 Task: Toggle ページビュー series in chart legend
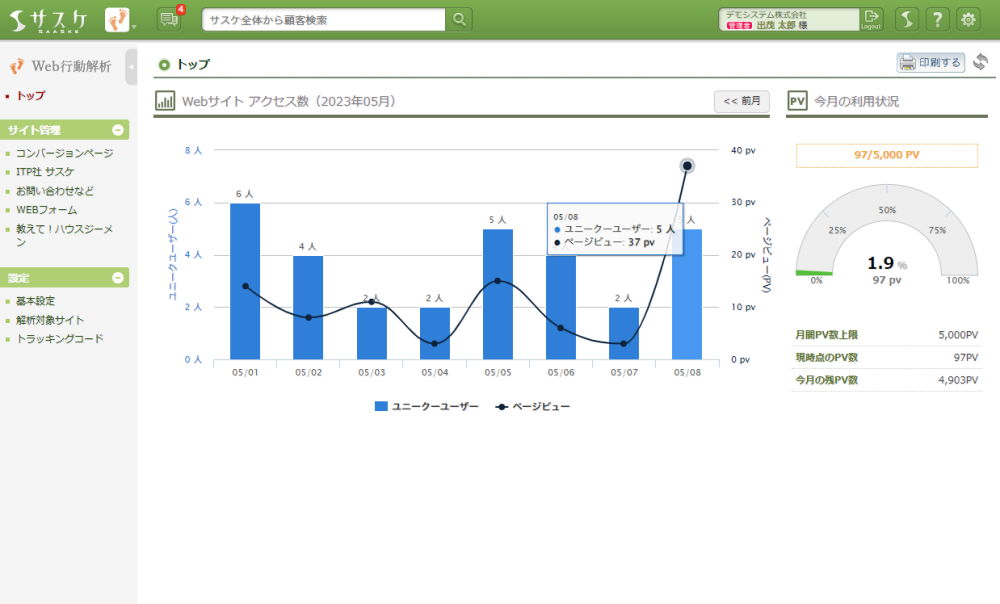click(x=534, y=406)
